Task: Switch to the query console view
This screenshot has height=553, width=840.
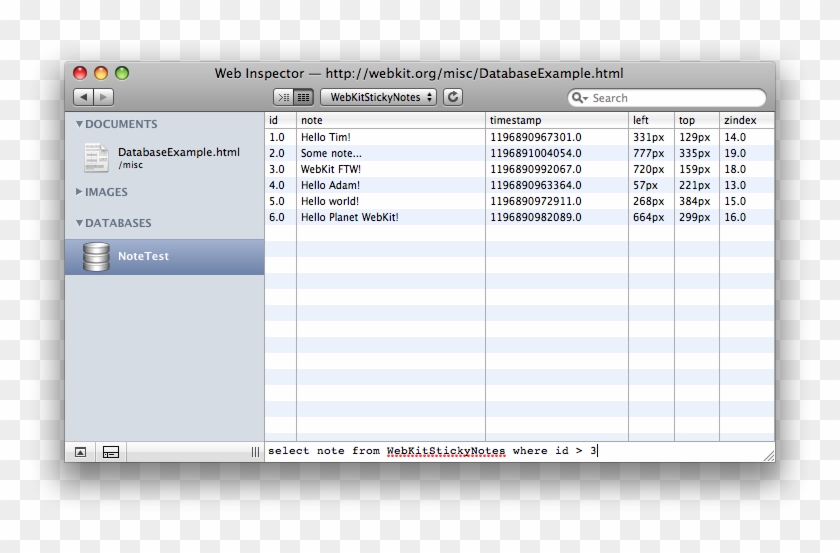Action: coord(283,97)
